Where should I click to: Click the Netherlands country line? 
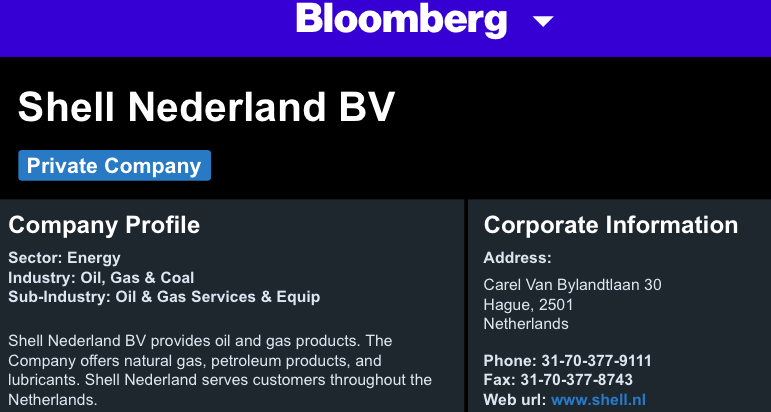tap(526, 324)
